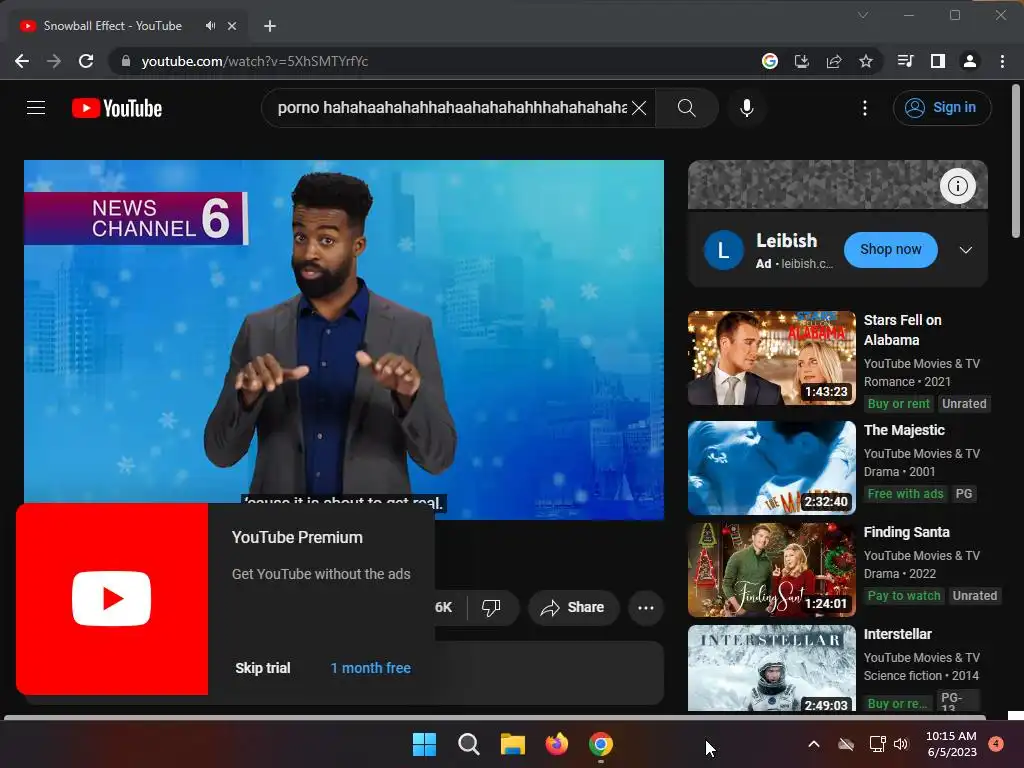
Task: Show hidden system tray icons
Action: point(813,744)
